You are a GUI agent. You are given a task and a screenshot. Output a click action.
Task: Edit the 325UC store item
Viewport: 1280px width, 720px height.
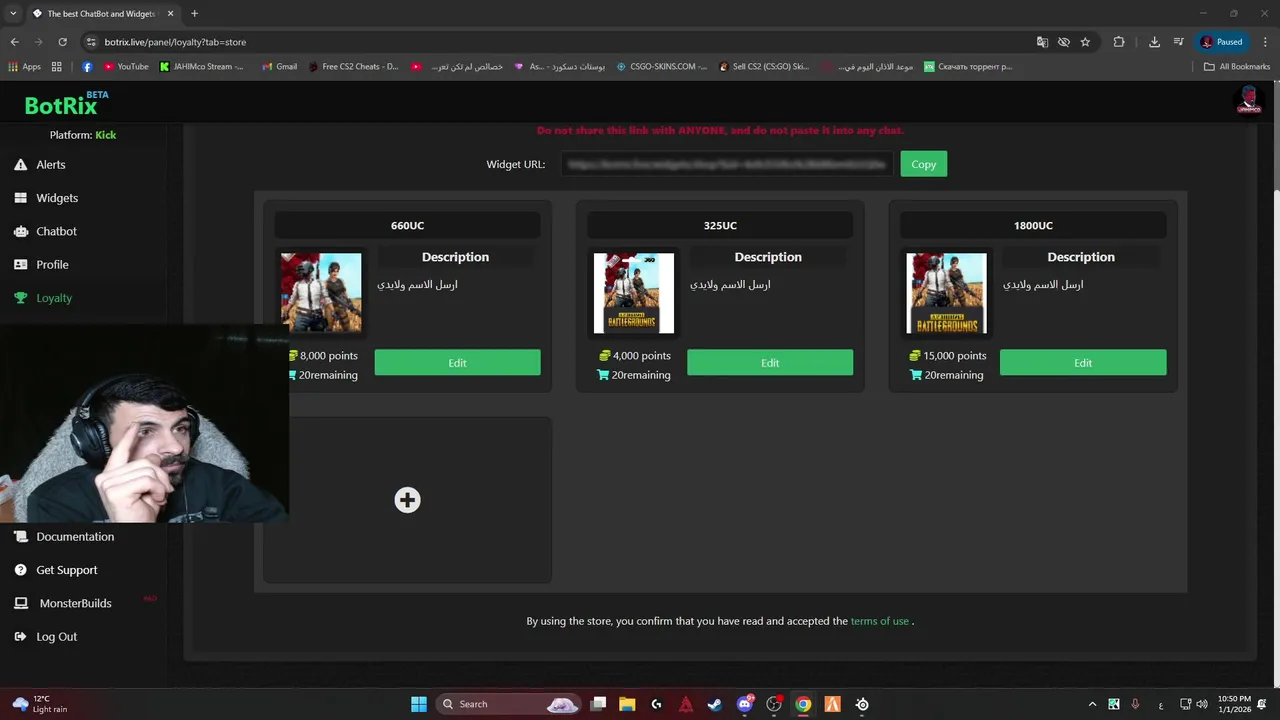(770, 363)
